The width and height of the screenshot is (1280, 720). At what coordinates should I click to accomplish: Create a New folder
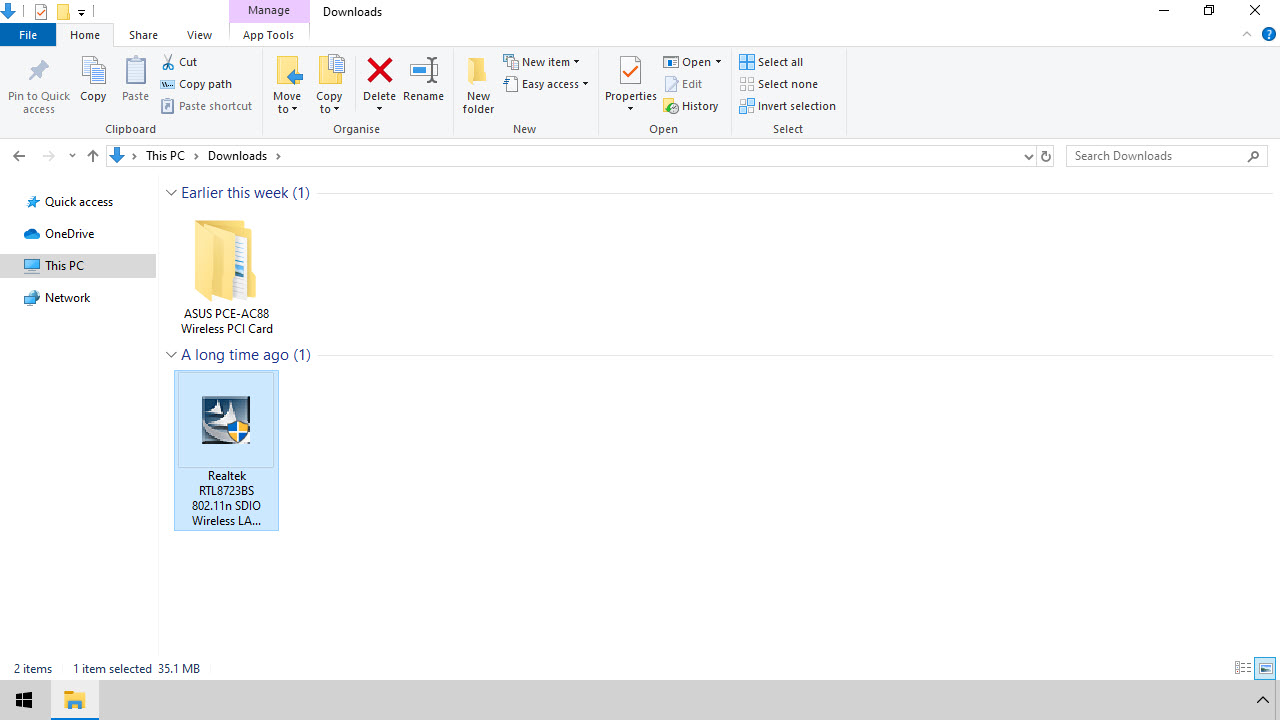coord(478,85)
